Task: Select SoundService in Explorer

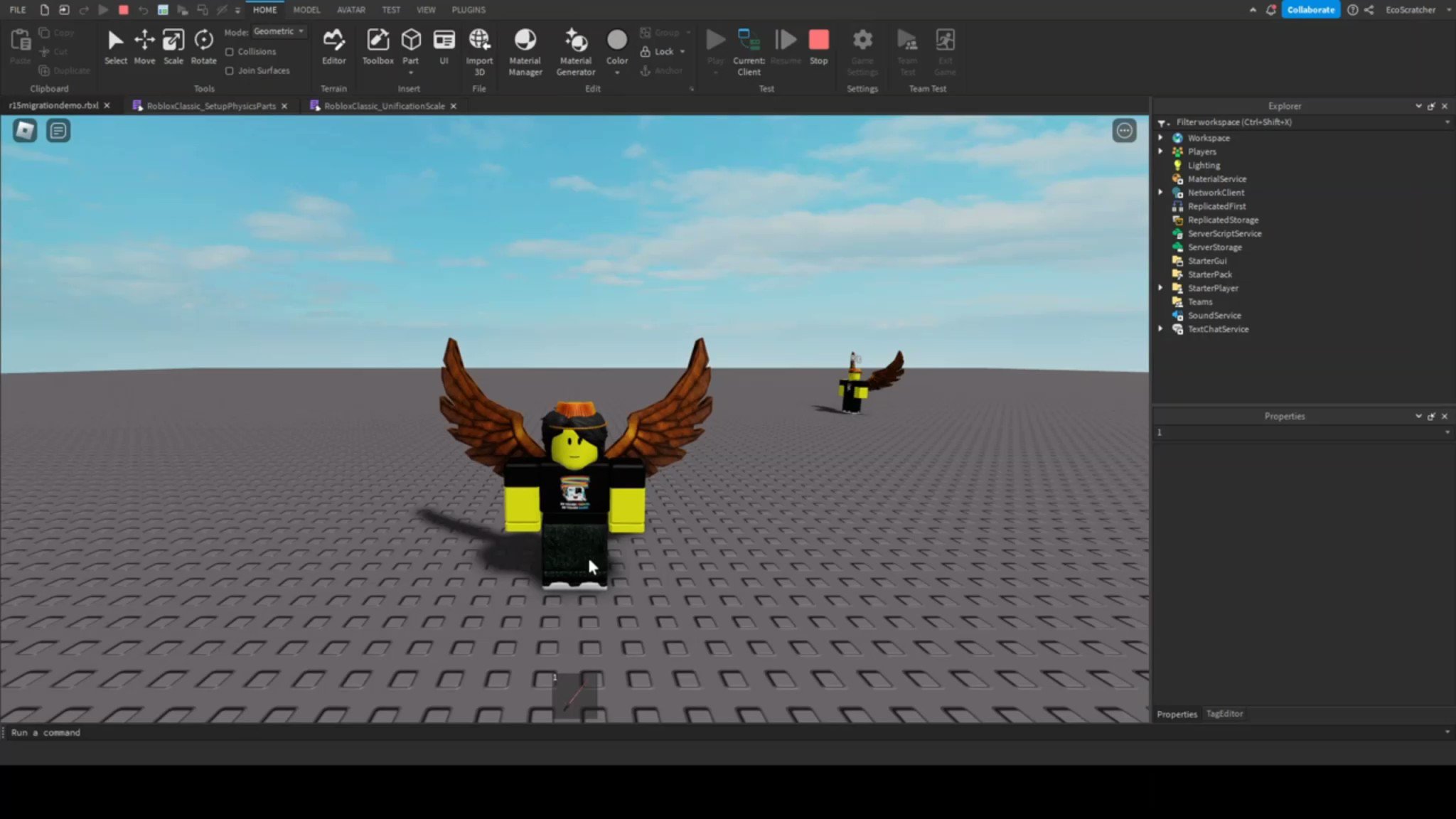Action: click(1214, 316)
